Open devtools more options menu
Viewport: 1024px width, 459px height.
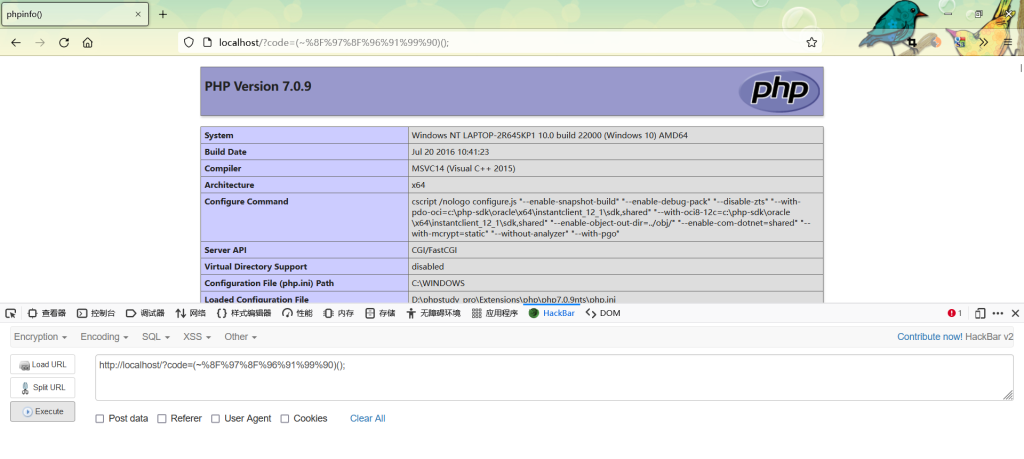pyautogui.click(x=998, y=313)
